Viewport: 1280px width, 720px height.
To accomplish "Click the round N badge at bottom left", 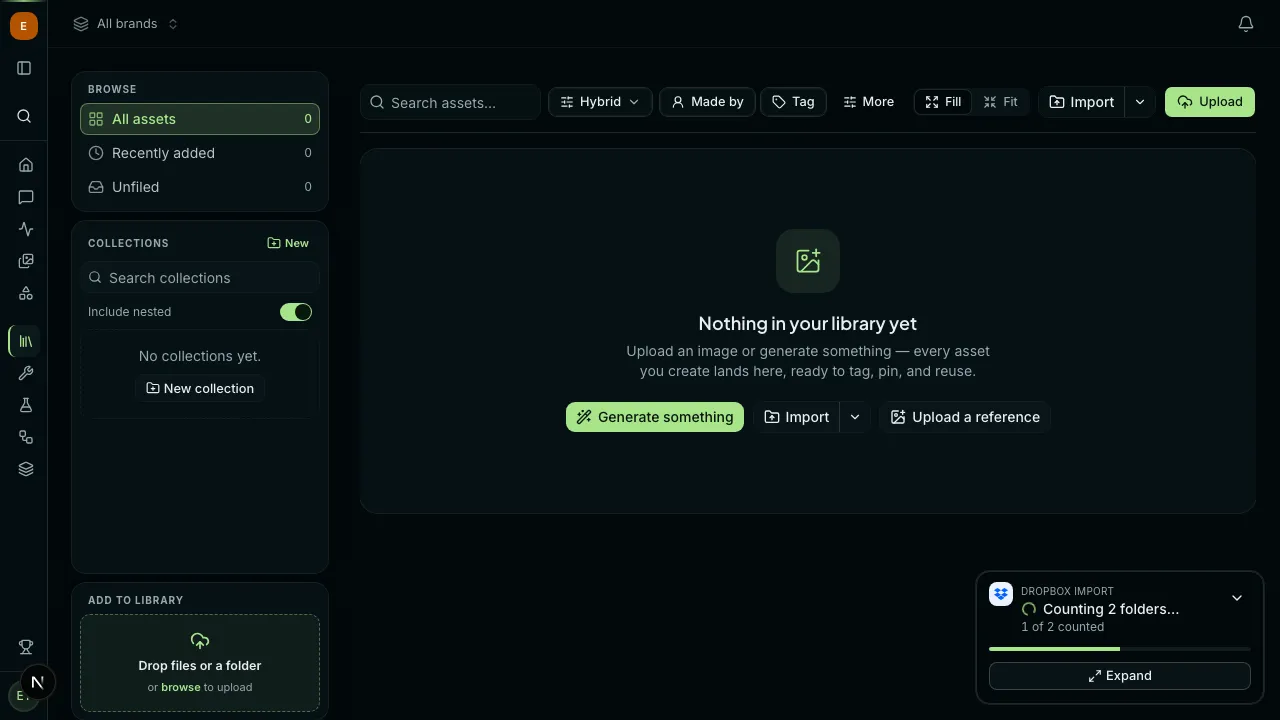I will (x=37, y=682).
